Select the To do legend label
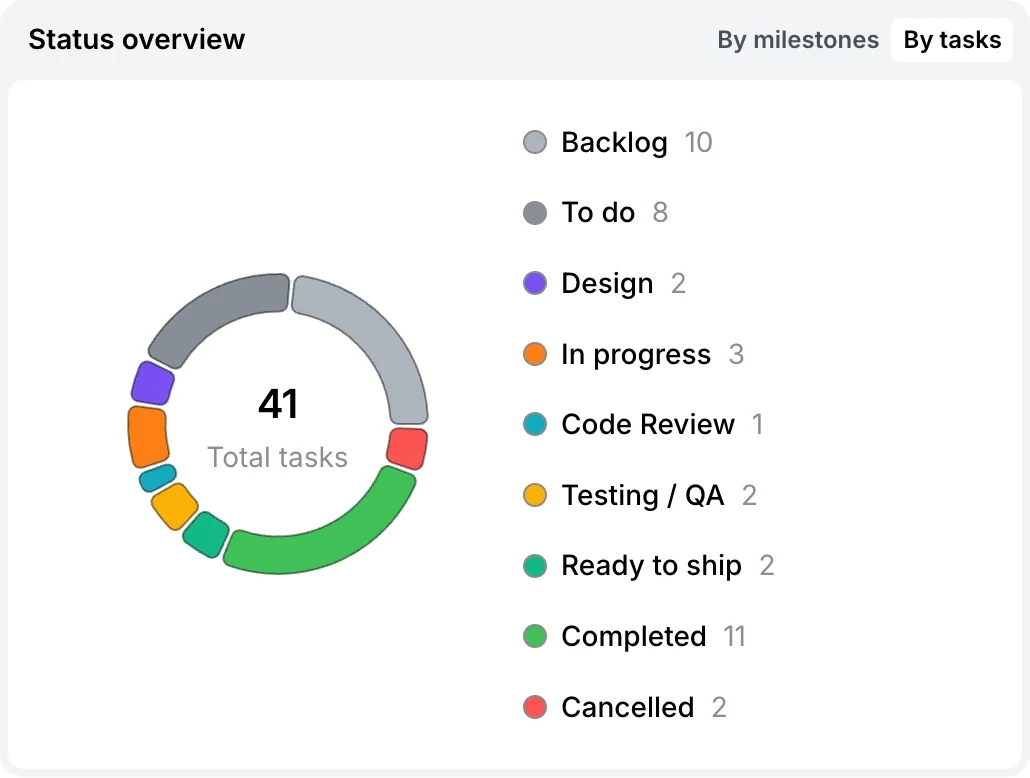This screenshot has width=1030, height=778. 598,213
